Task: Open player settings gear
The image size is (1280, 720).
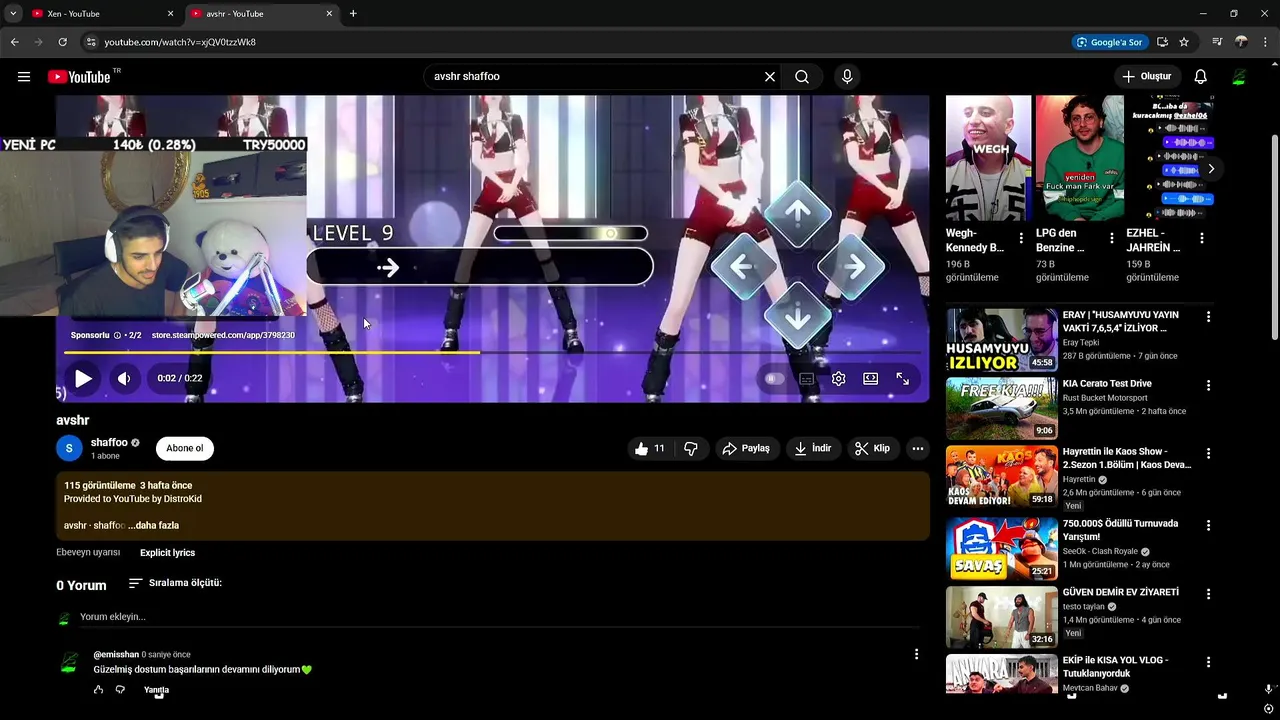Action: 838,379
